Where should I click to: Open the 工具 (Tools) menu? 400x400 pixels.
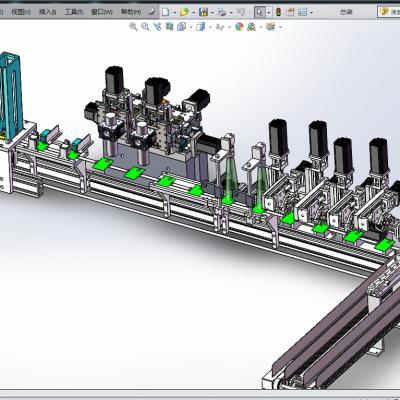(74, 12)
